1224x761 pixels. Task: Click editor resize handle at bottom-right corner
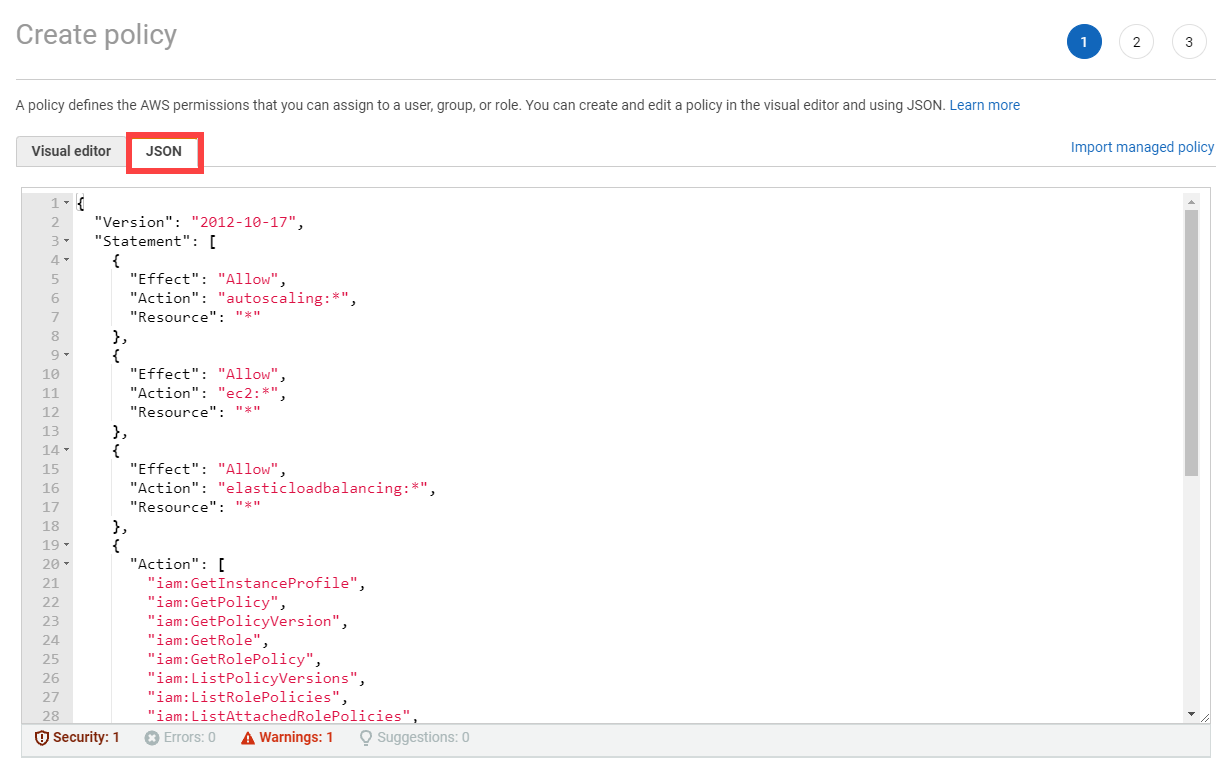click(1204, 717)
